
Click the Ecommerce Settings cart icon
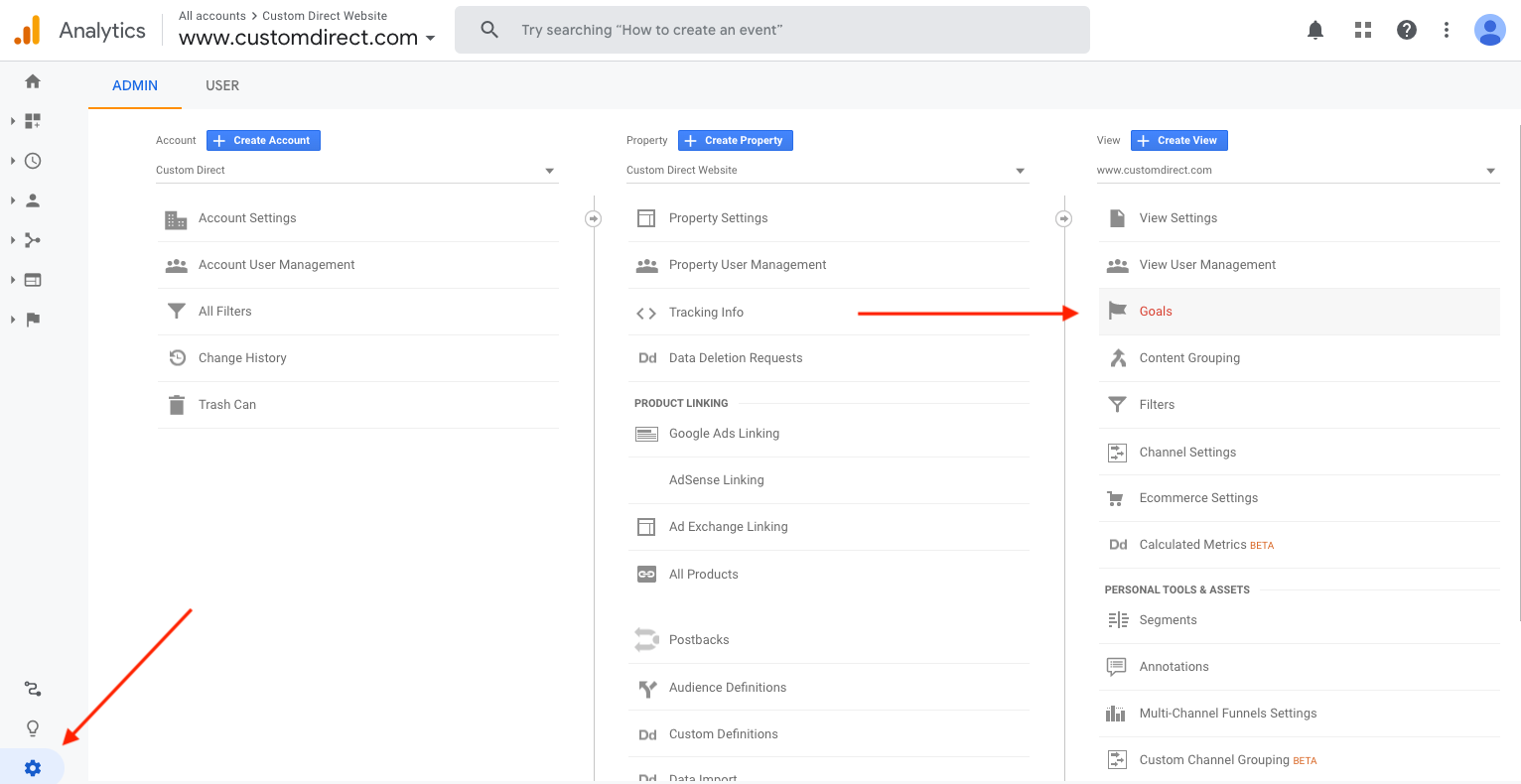tap(1117, 498)
